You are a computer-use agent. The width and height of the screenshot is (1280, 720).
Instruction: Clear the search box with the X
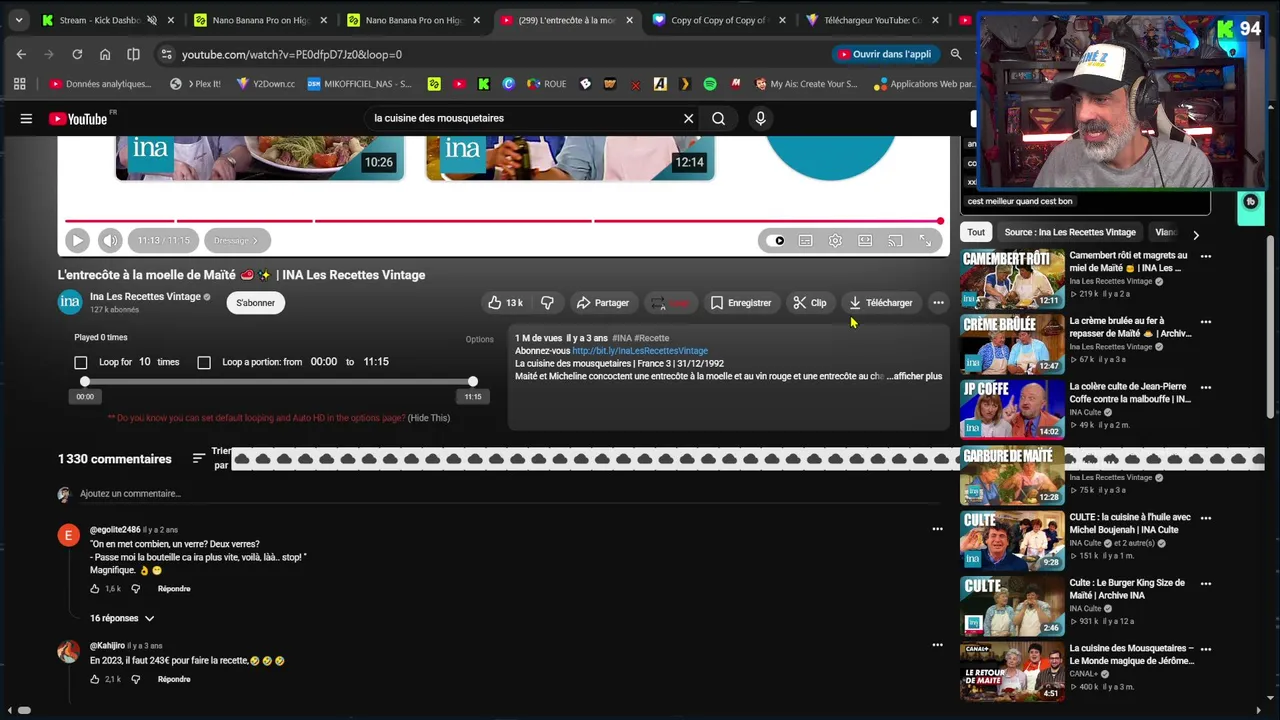688,118
